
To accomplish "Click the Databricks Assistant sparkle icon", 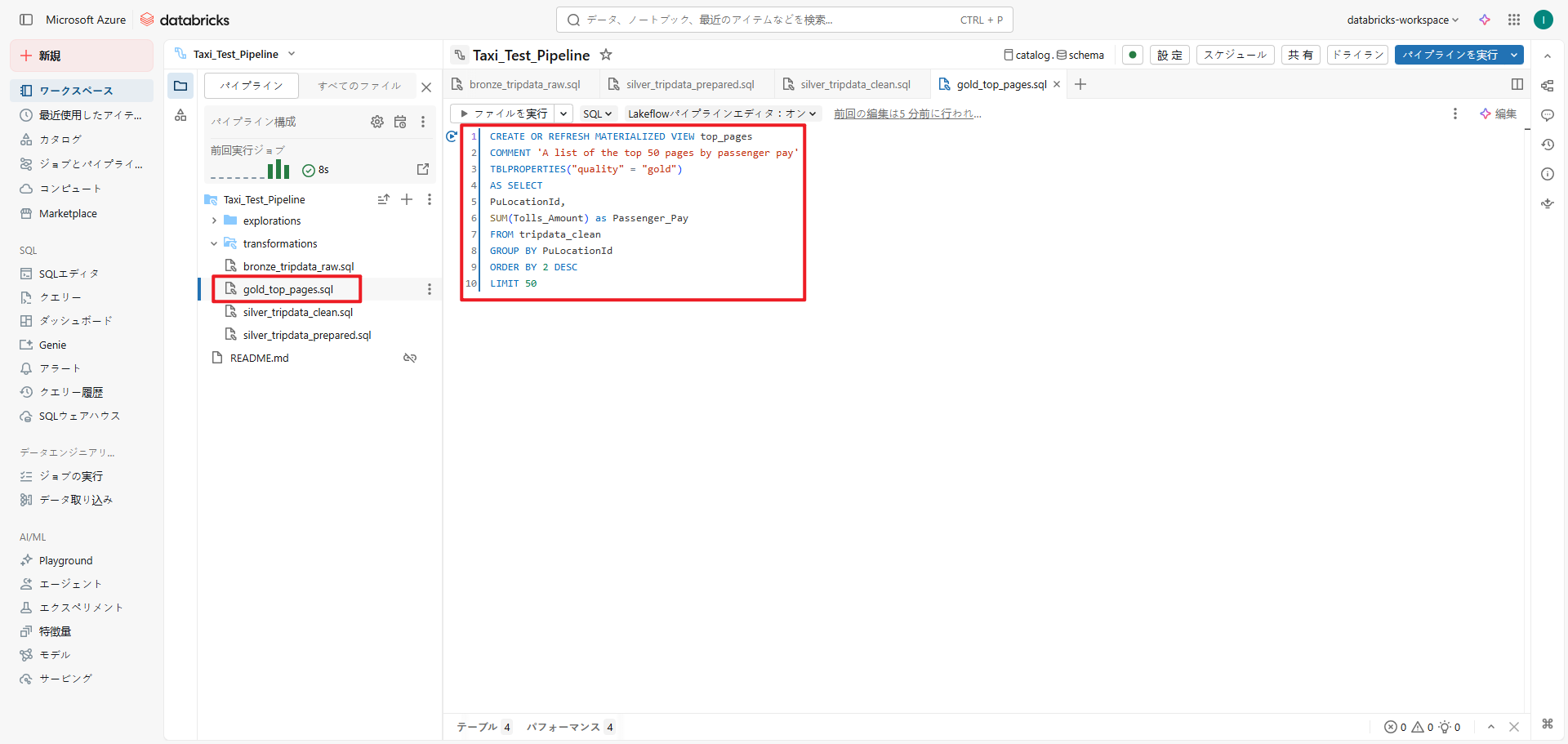I will 1485,20.
